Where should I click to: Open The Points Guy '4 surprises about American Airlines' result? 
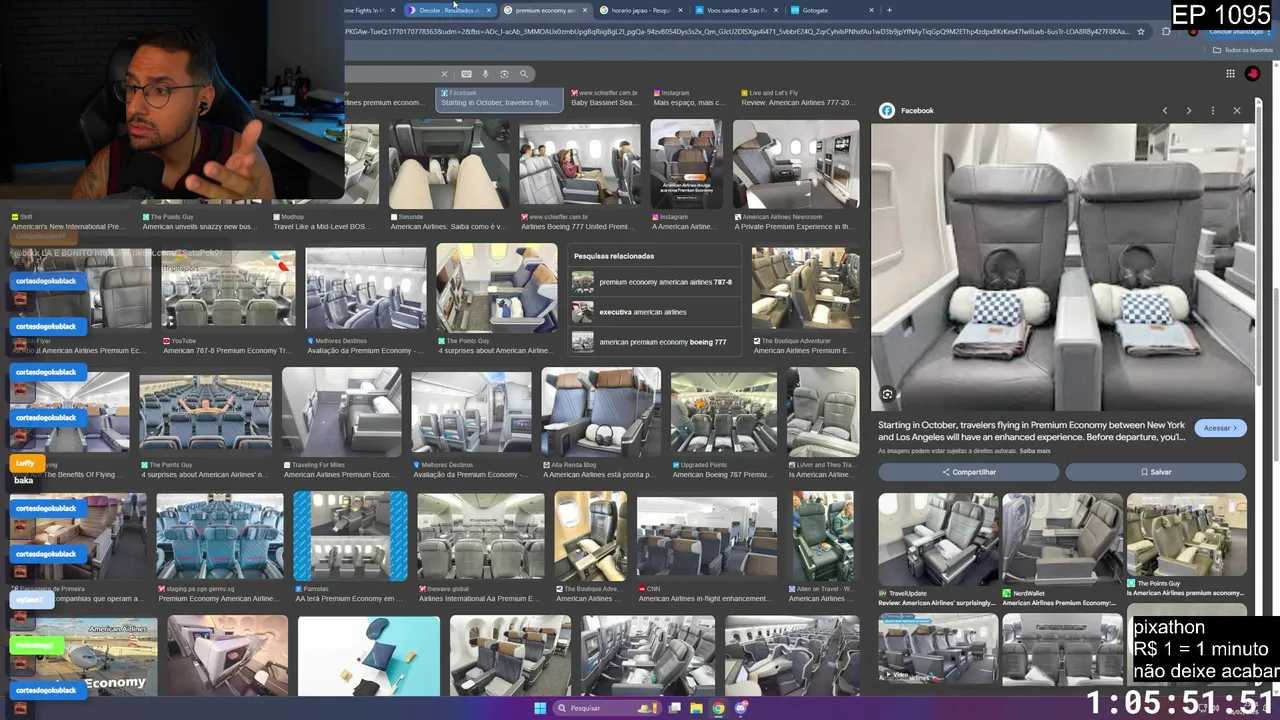496,289
